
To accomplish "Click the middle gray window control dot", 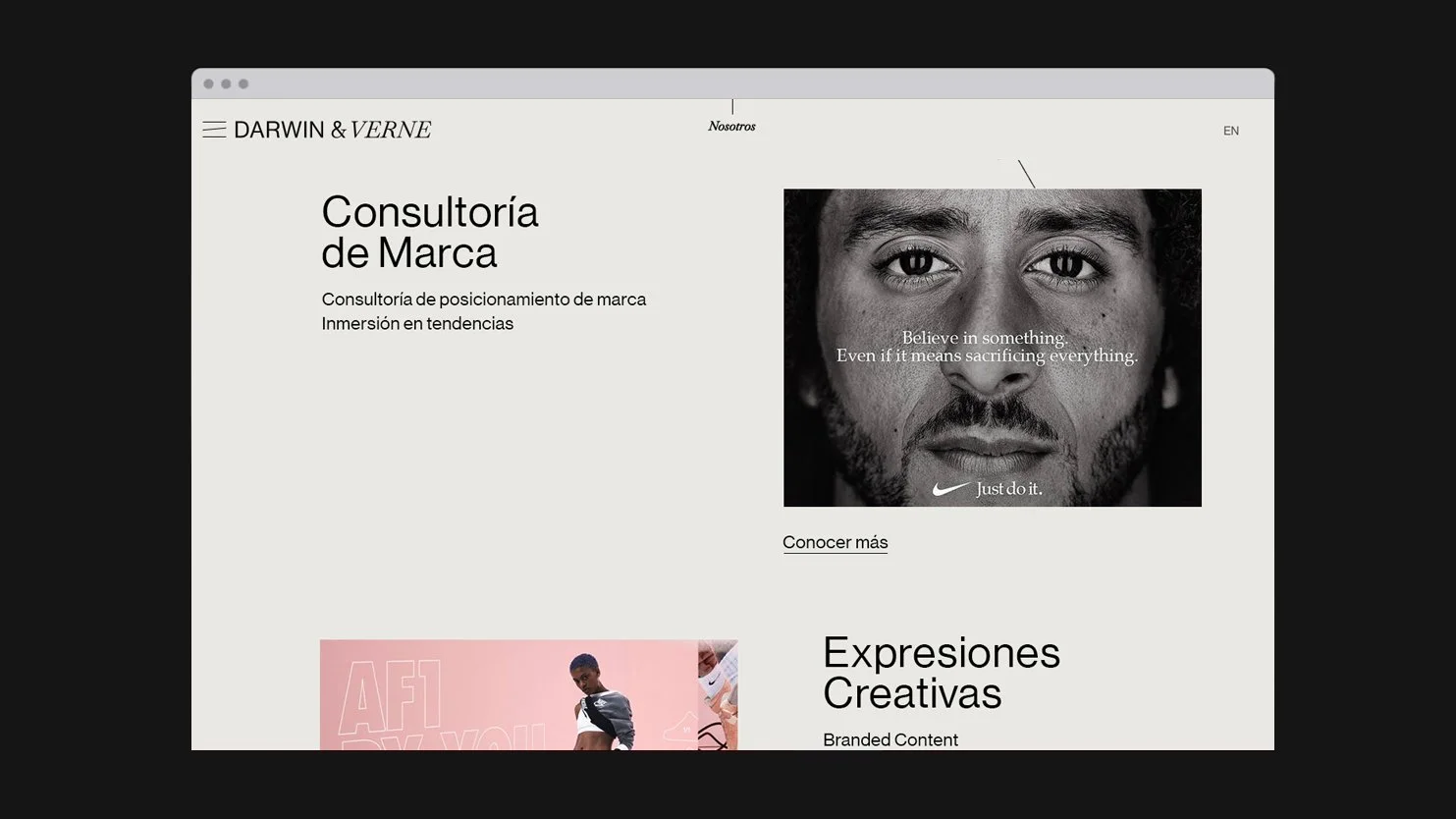I will pos(226,84).
